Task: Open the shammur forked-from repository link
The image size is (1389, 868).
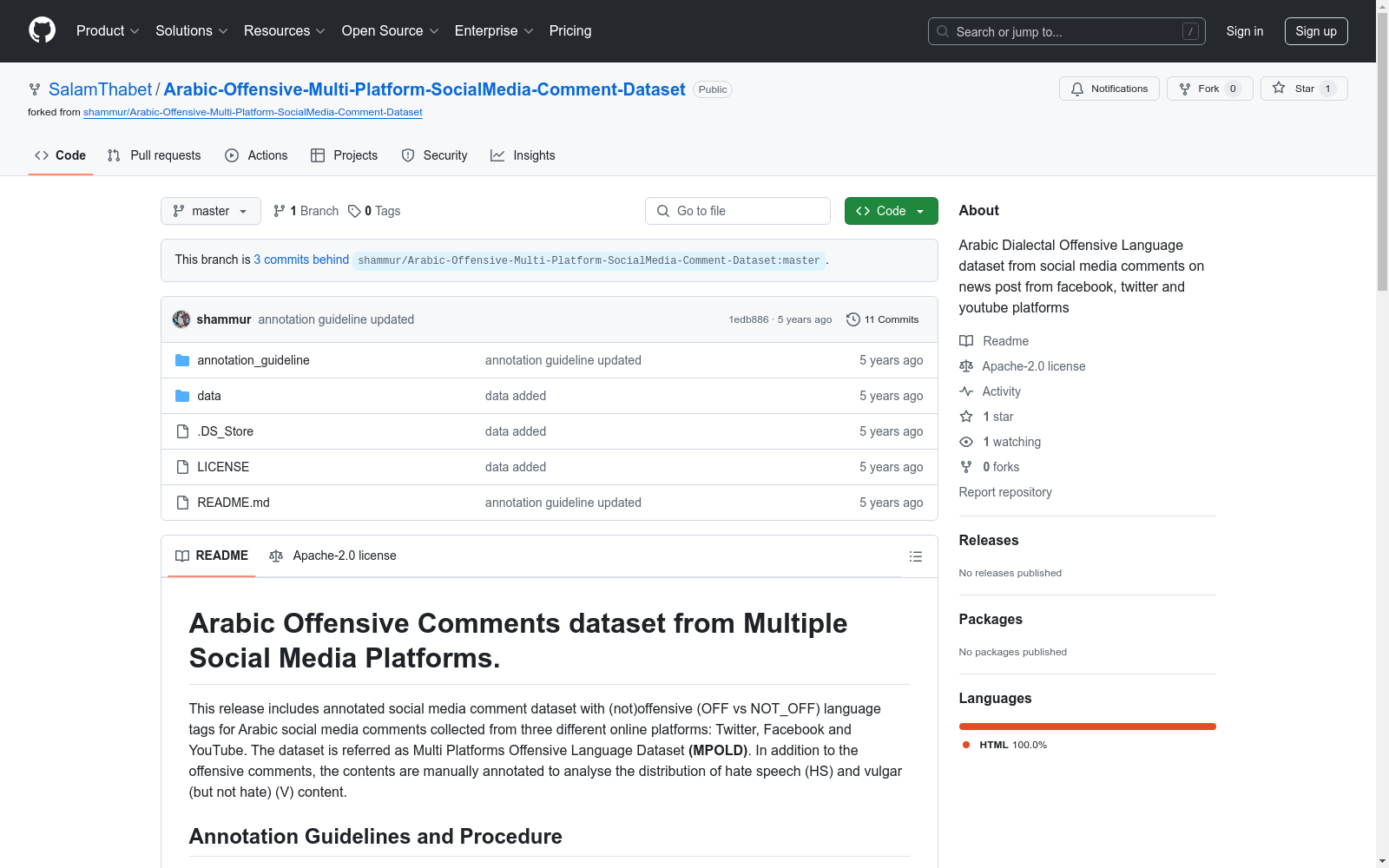Action: point(253,112)
